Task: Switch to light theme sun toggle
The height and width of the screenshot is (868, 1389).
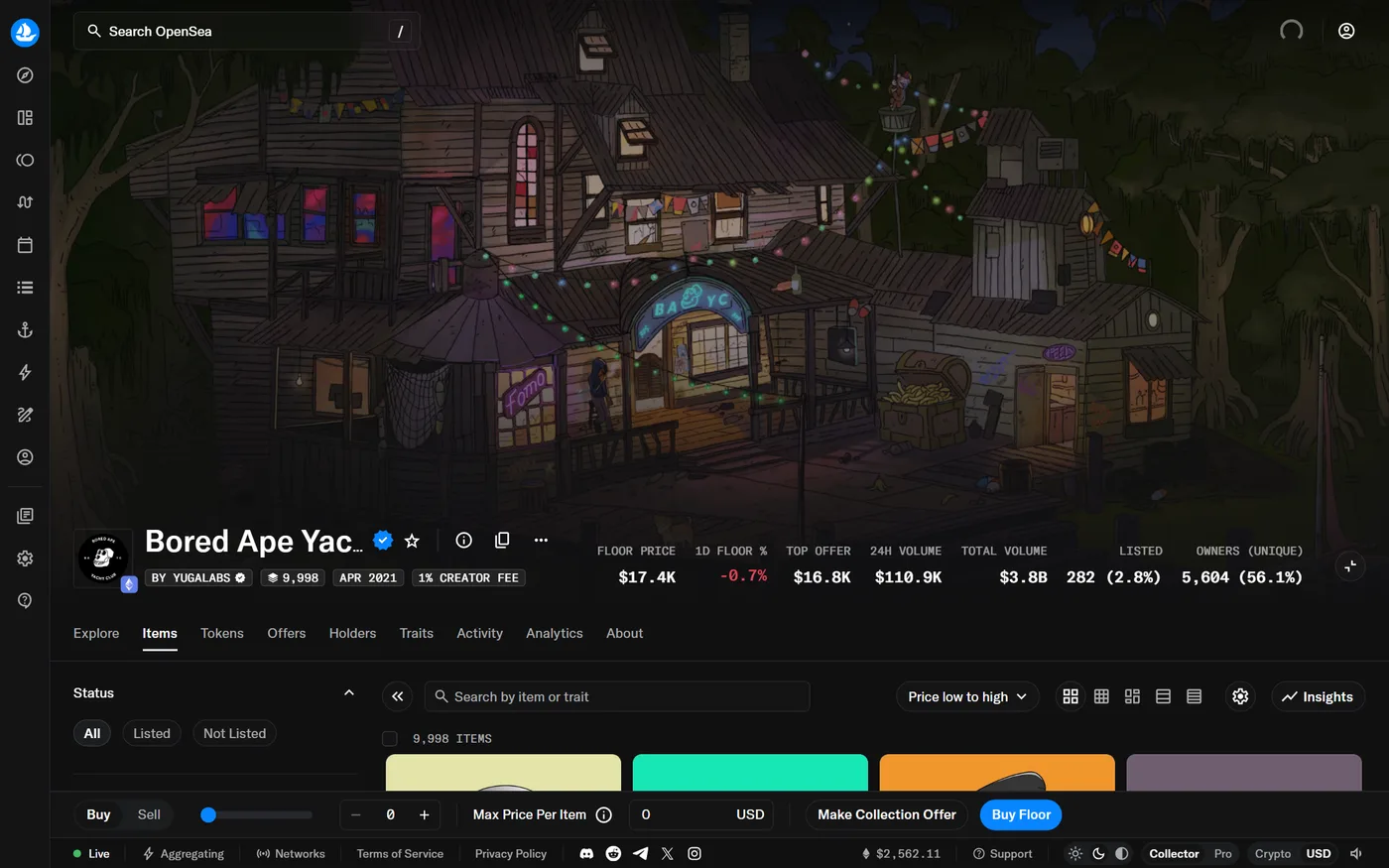Action: [1074, 853]
